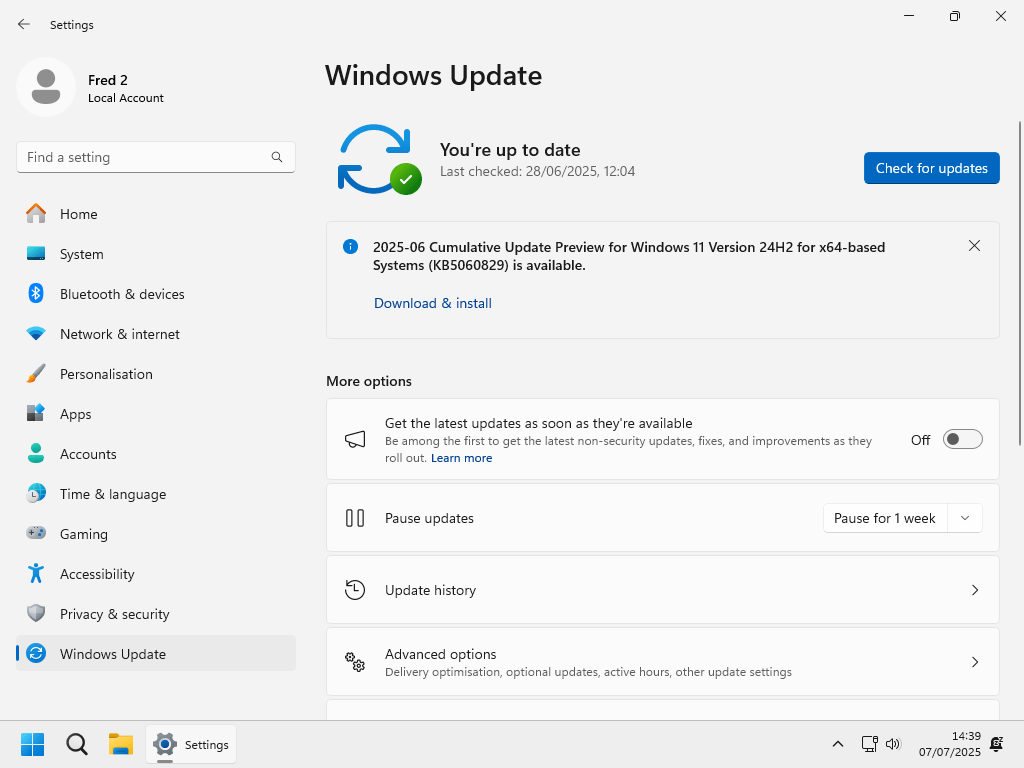This screenshot has width=1024, height=768.
Task: Open the System settings section
Action: [x=81, y=254]
